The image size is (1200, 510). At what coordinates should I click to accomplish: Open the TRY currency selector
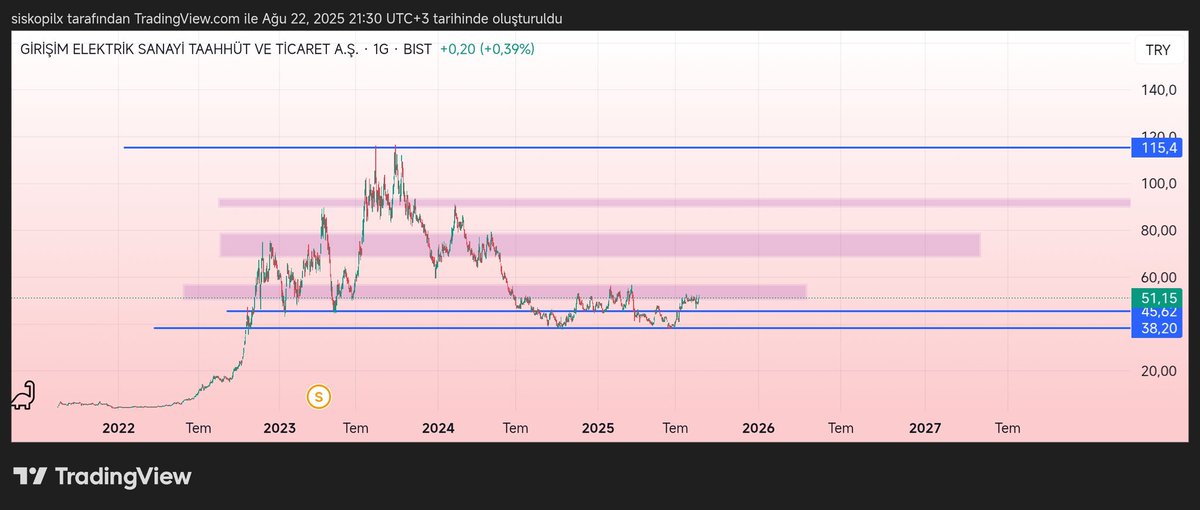[x=1157, y=50]
